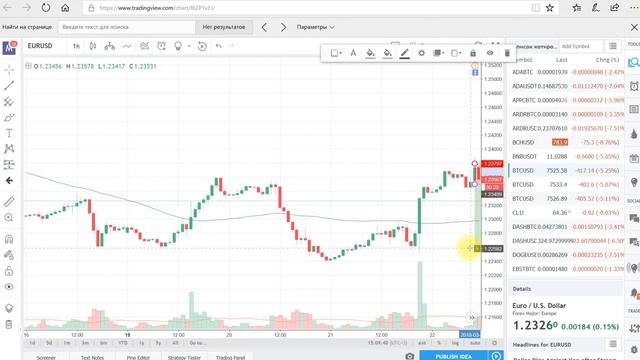Image resolution: width=640 pixels, height=360 pixels.
Task: Select the text annotation tool
Action: coord(9,133)
